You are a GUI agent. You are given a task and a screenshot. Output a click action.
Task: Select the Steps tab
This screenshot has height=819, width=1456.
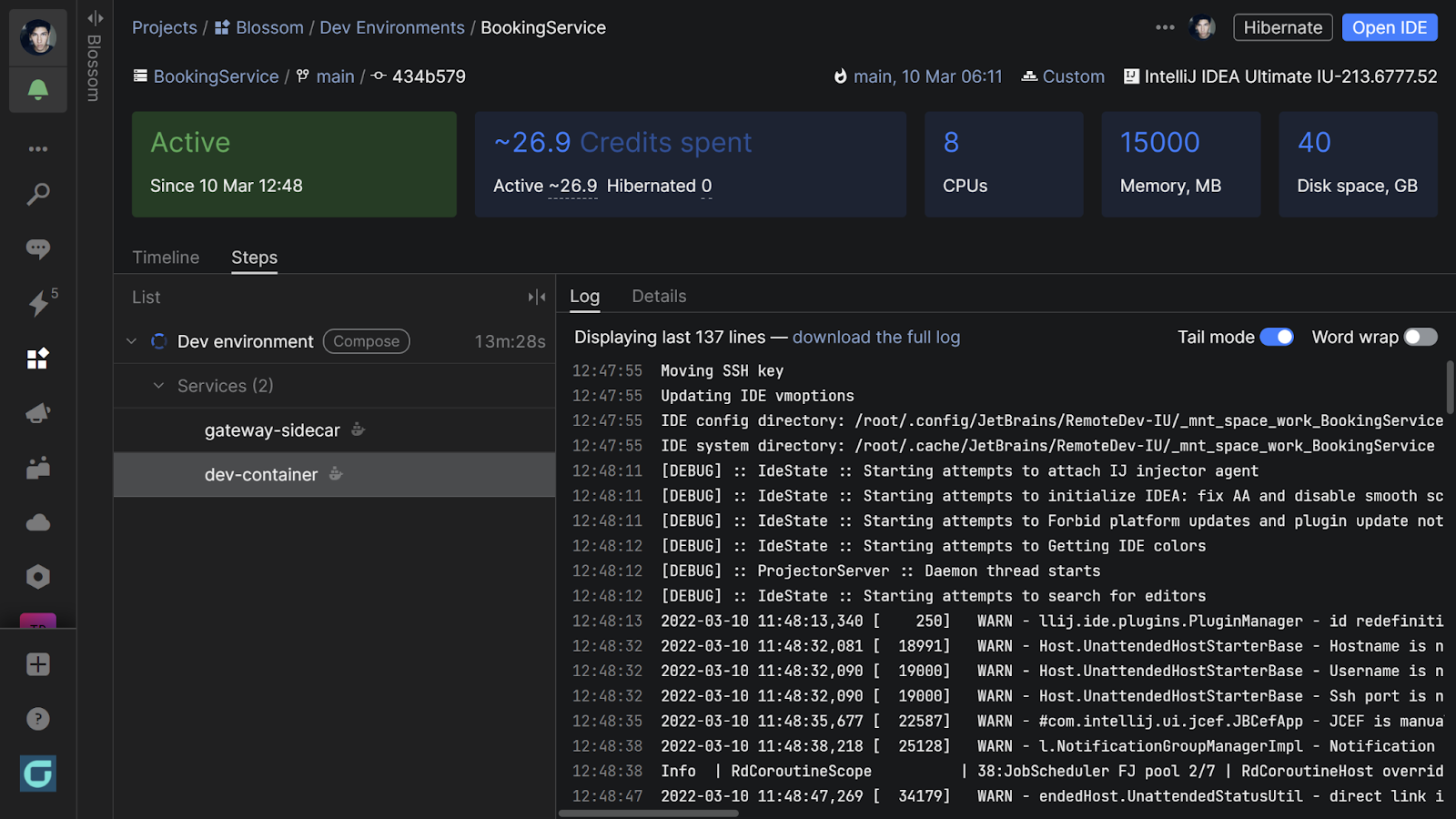click(254, 258)
